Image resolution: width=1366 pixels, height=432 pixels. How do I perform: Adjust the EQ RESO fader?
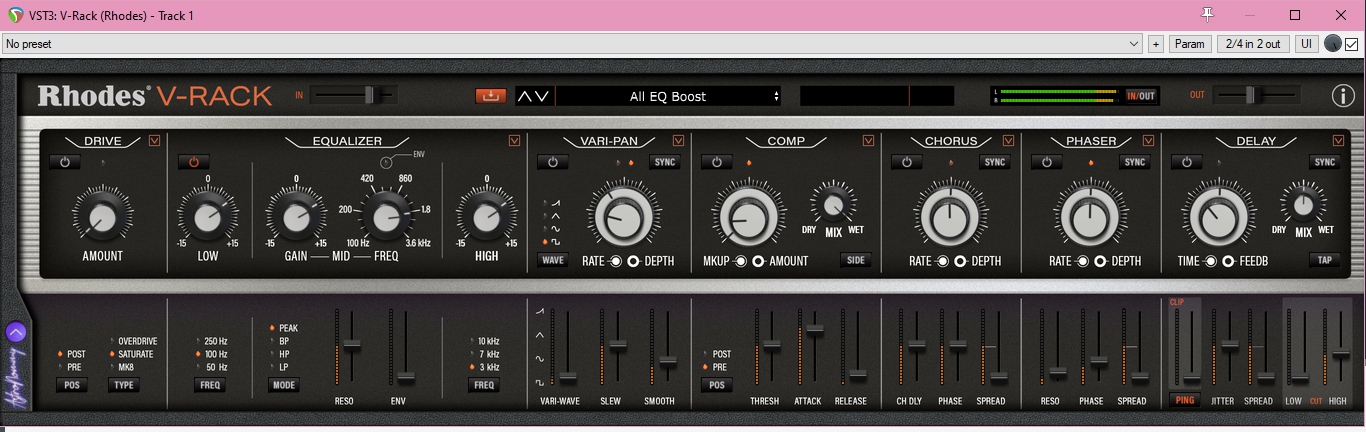pyautogui.click(x=350, y=344)
